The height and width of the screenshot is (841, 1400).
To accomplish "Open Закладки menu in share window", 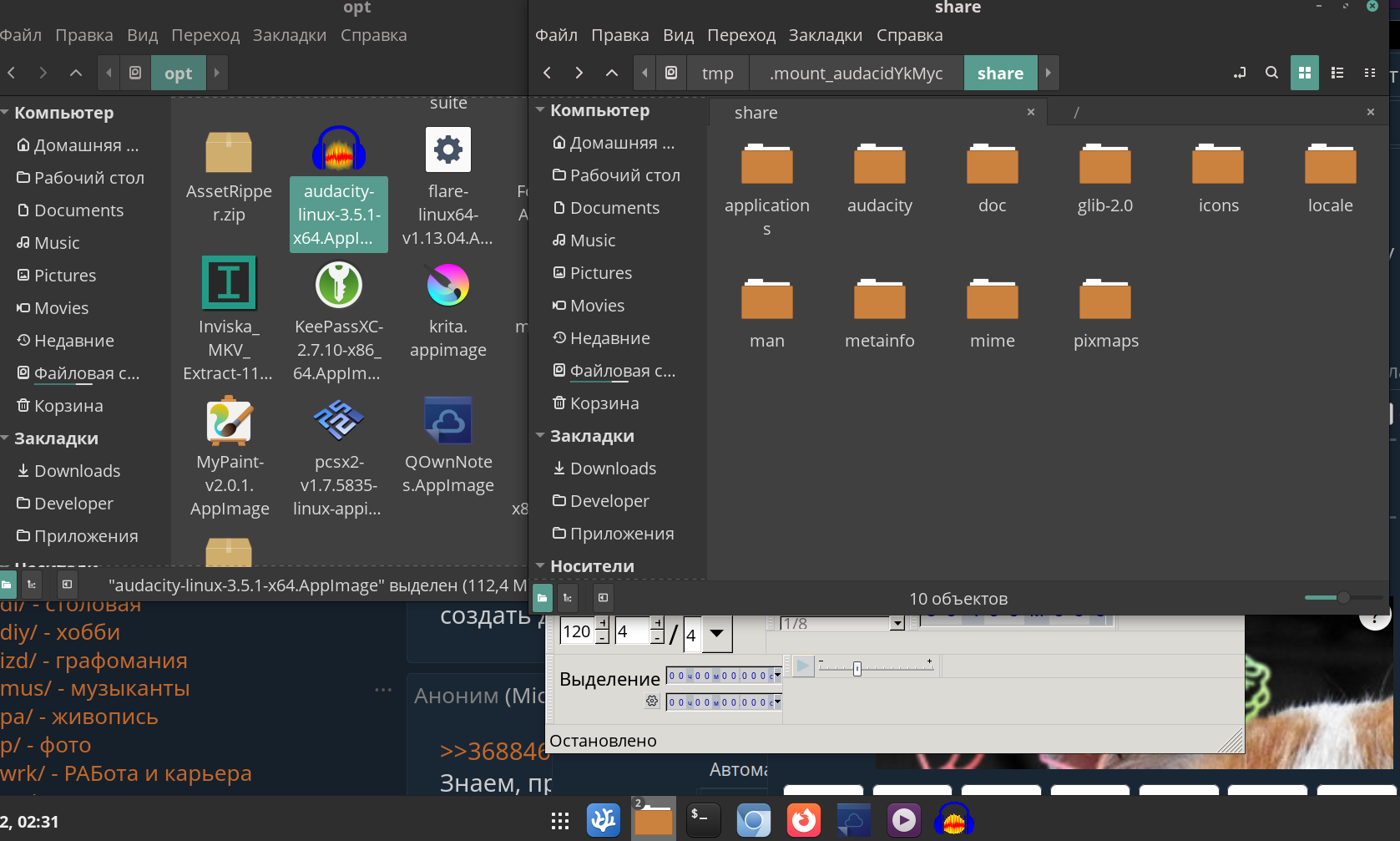I will point(825,35).
